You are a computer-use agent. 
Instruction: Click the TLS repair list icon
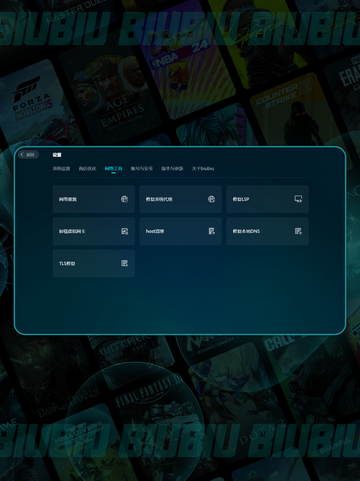124,263
